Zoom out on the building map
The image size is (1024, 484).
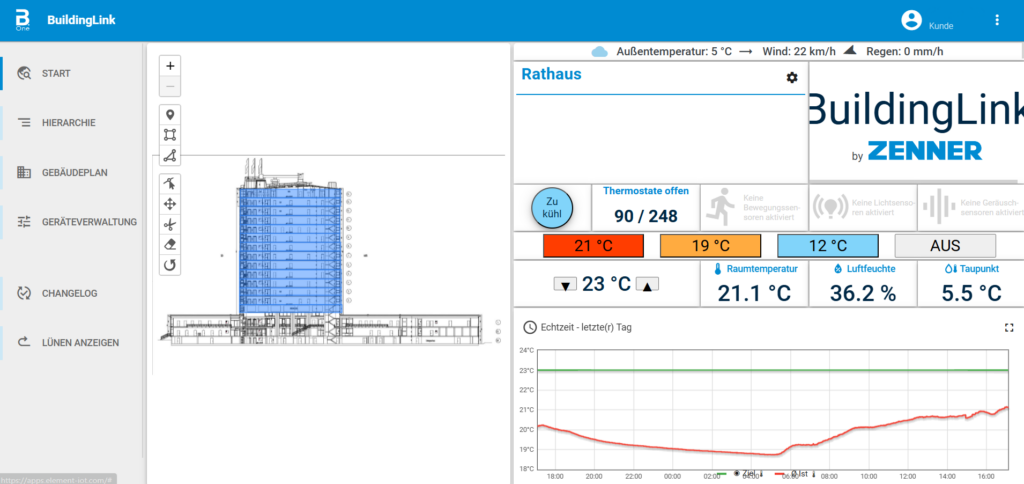coord(170,86)
